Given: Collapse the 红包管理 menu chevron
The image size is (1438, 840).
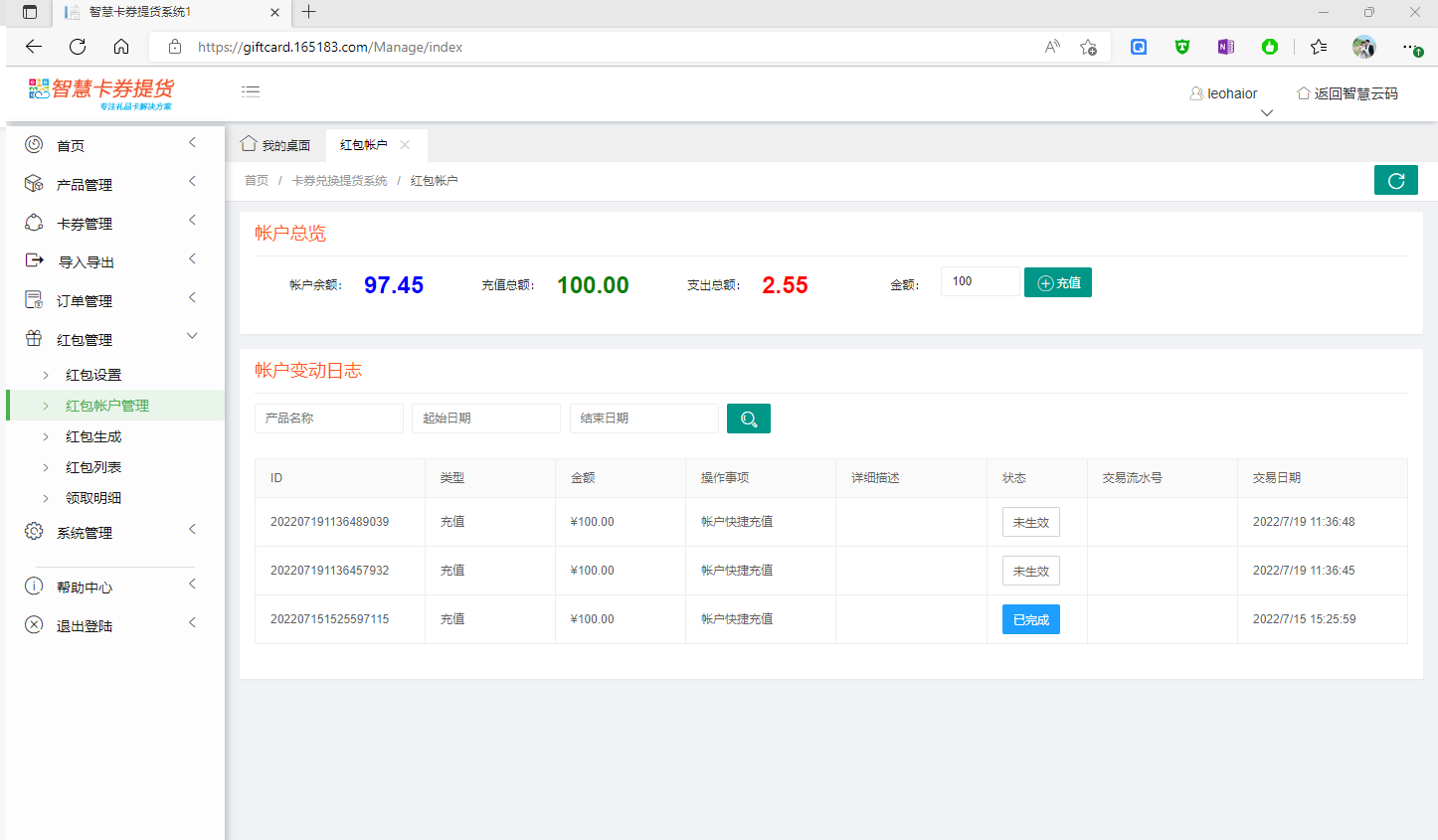Looking at the screenshot, I should coord(192,336).
